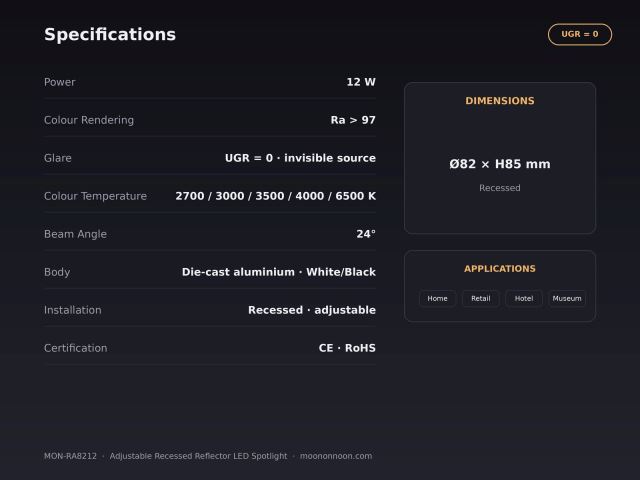Select the Ra > 97 colour rendering value
640x480 pixels.
tap(353, 120)
